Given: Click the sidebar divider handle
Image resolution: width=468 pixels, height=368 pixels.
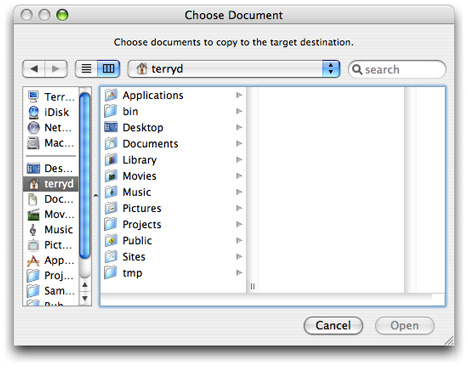Looking at the screenshot, I should [96, 196].
